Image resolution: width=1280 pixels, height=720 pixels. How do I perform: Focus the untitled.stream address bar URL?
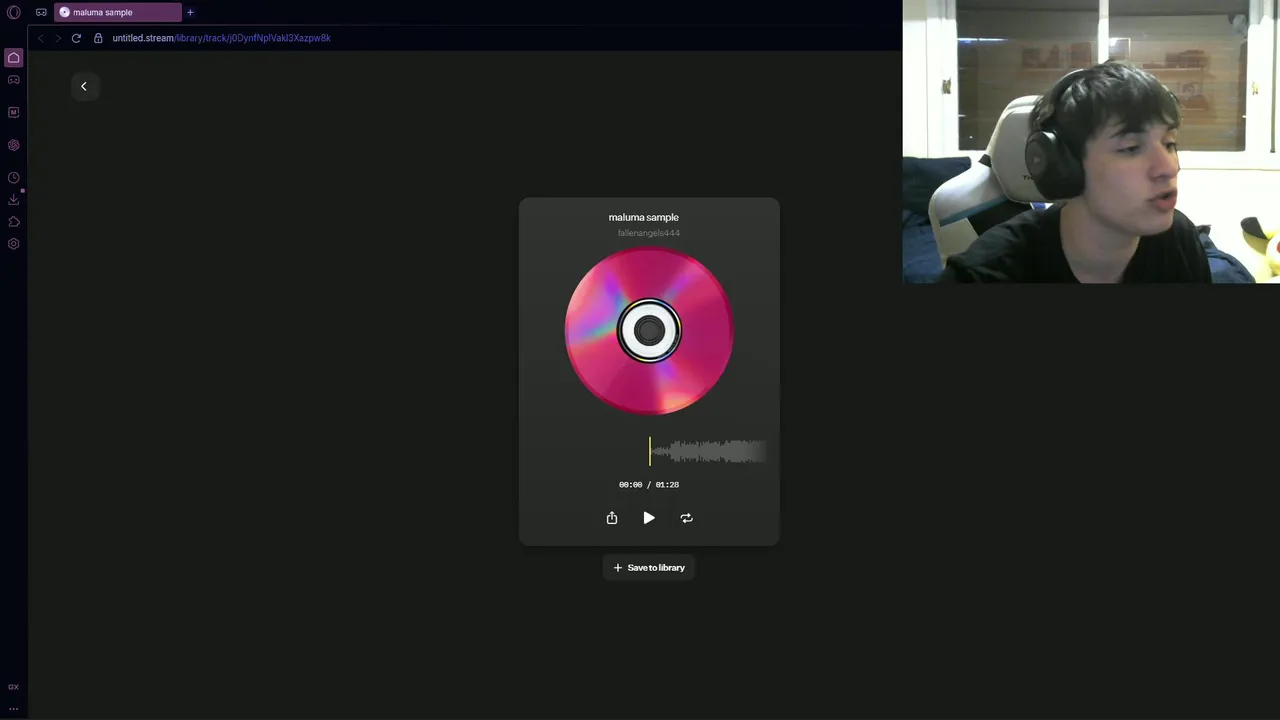221,38
